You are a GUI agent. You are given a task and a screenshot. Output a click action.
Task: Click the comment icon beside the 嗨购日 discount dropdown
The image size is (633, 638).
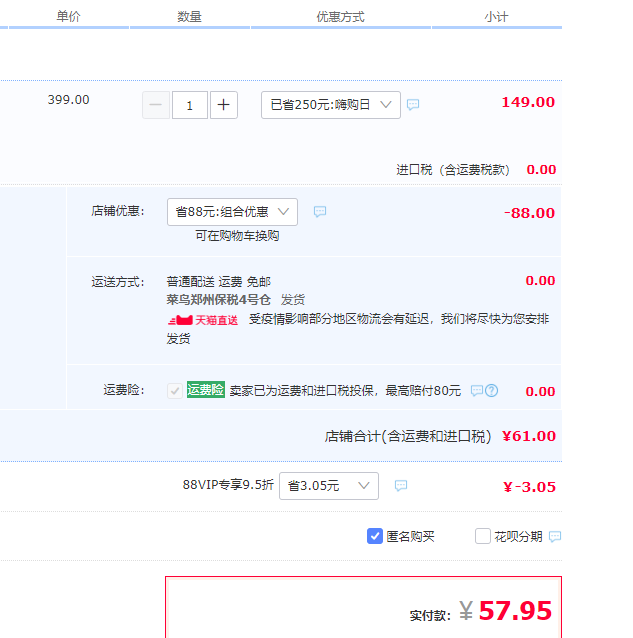(x=413, y=105)
